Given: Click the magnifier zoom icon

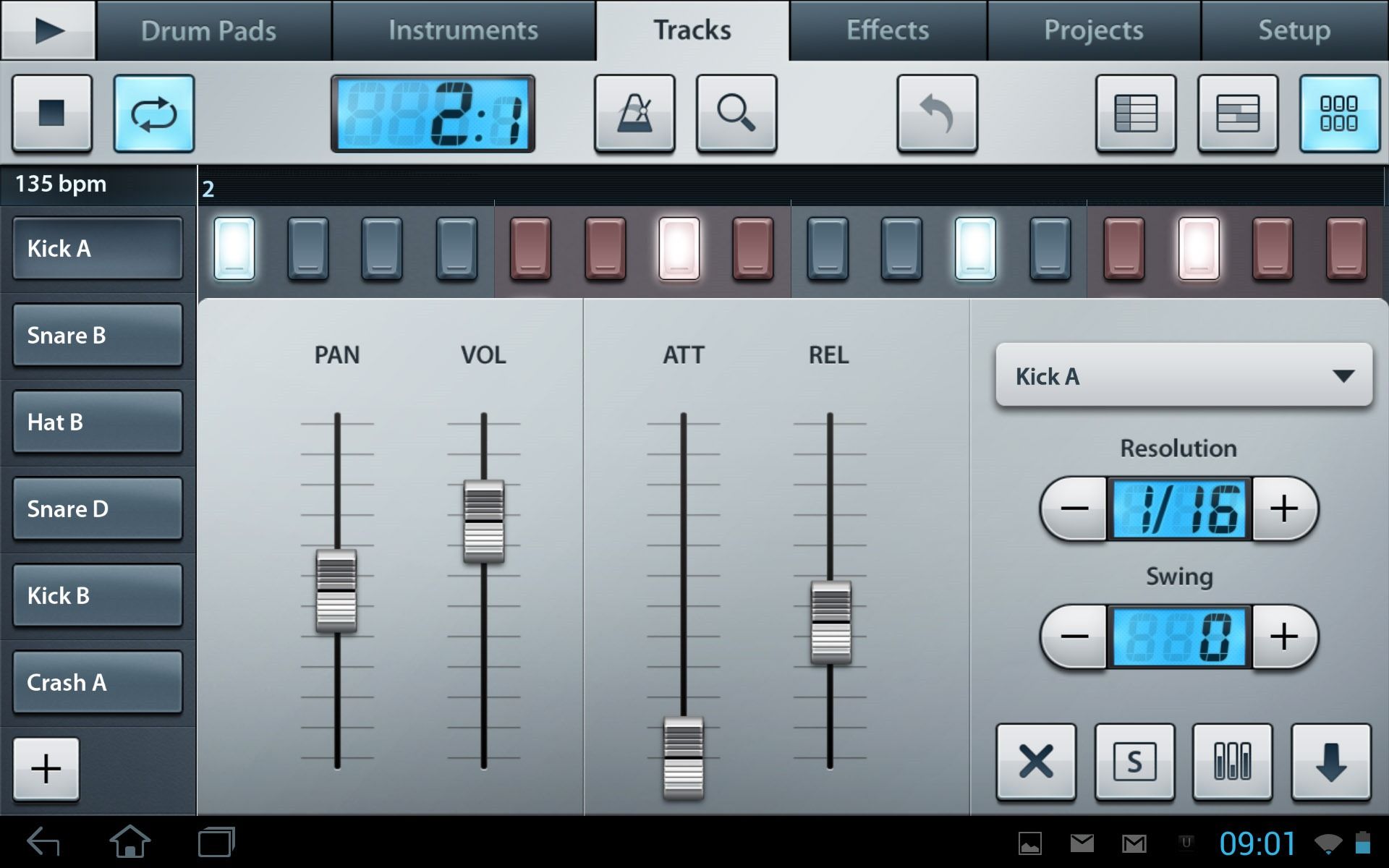Looking at the screenshot, I should (736, 114).
